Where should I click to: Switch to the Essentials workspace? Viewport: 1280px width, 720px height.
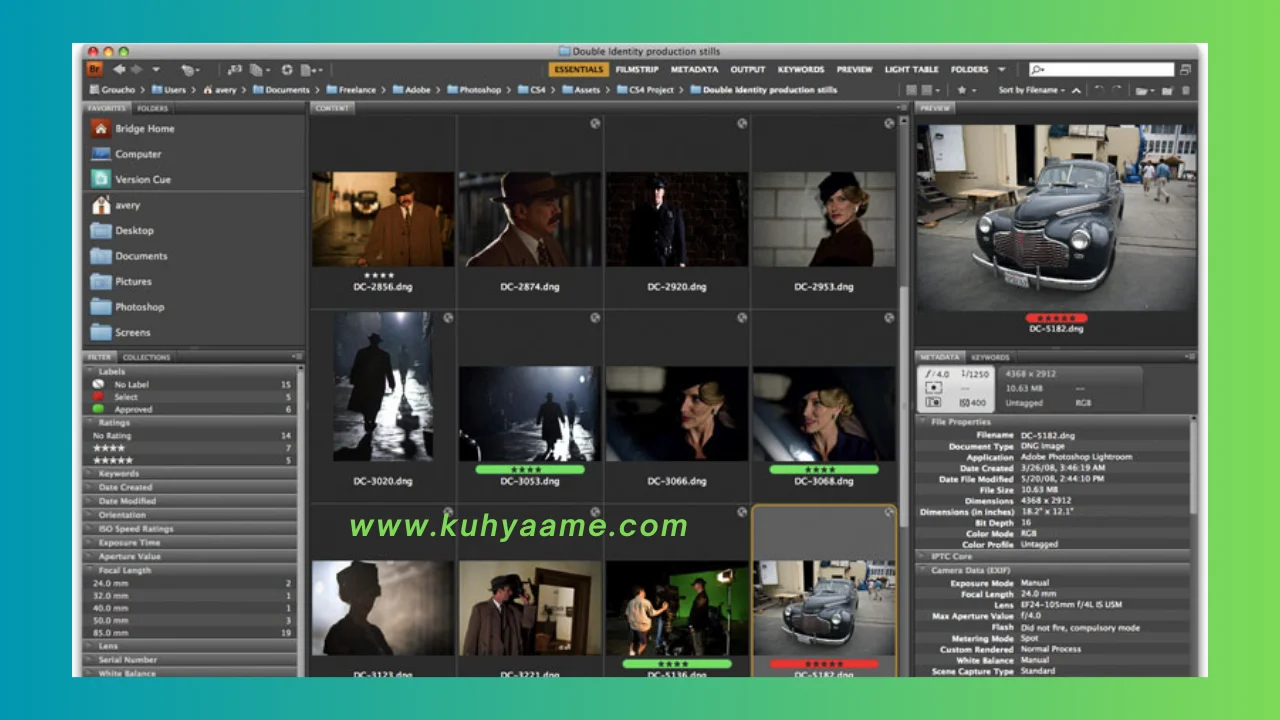[578, 70]
